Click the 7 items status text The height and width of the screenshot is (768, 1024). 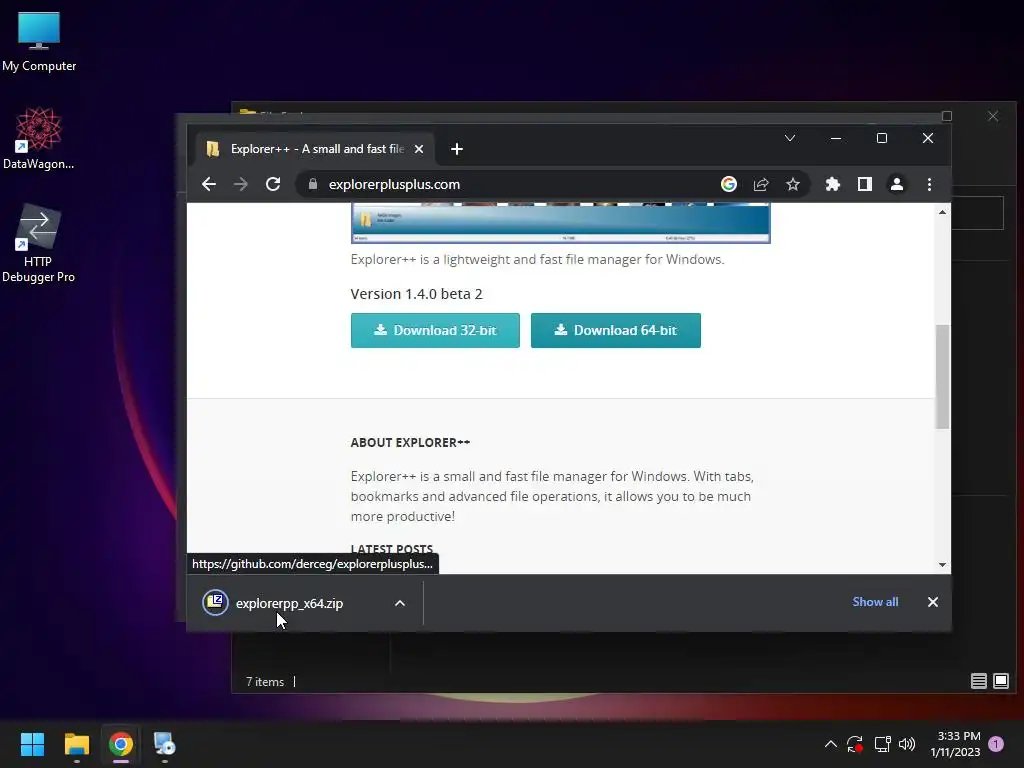click(265, 682)
